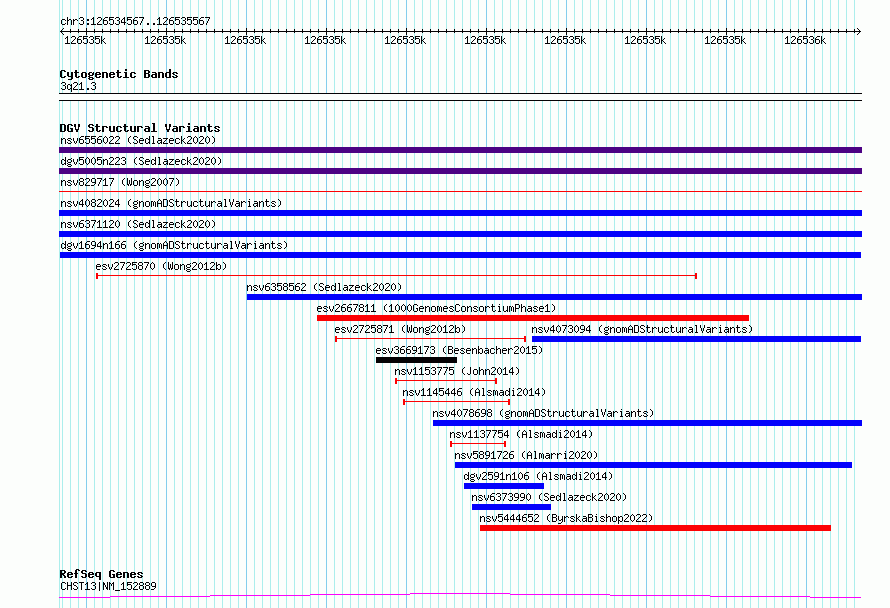Click the DGV Structural Variants track title
The height and width of the screenshot is (608, 890).
point(140,128)
